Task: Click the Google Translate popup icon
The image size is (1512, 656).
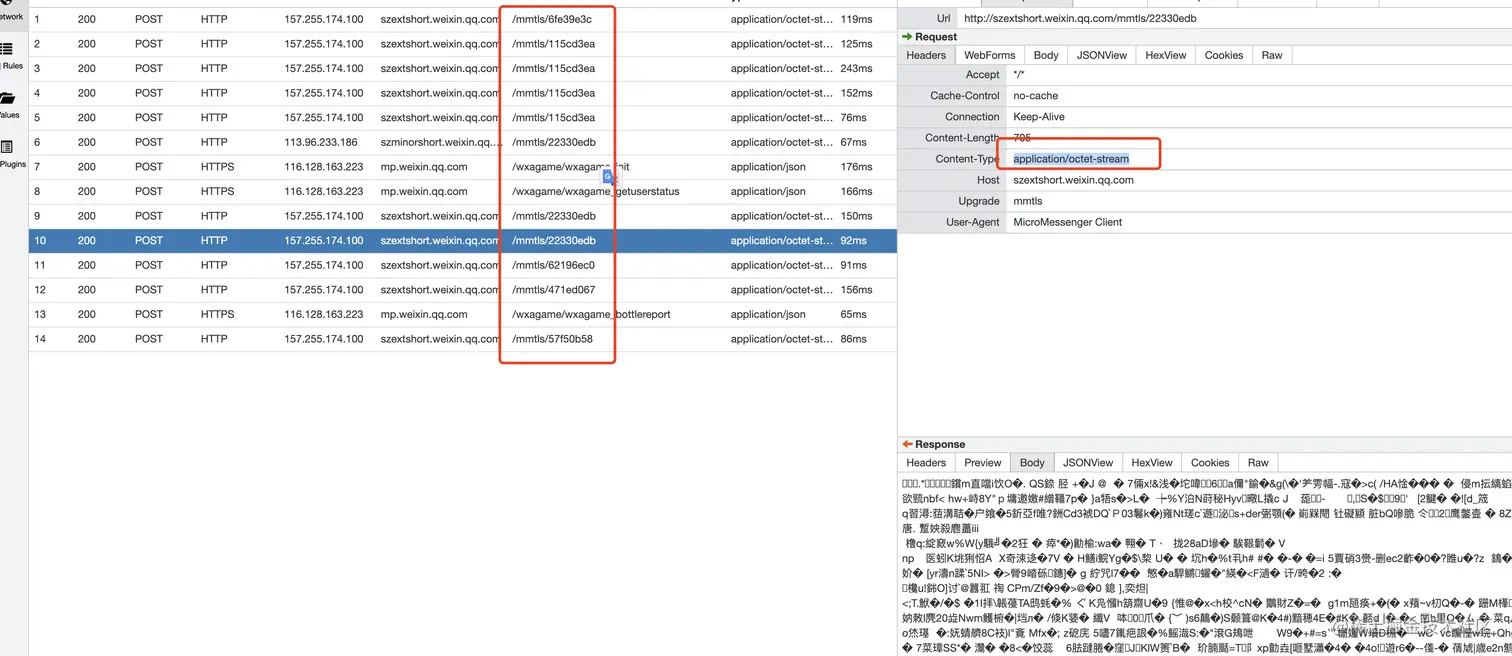Action: pyautogui.click(x=608, y=177)
